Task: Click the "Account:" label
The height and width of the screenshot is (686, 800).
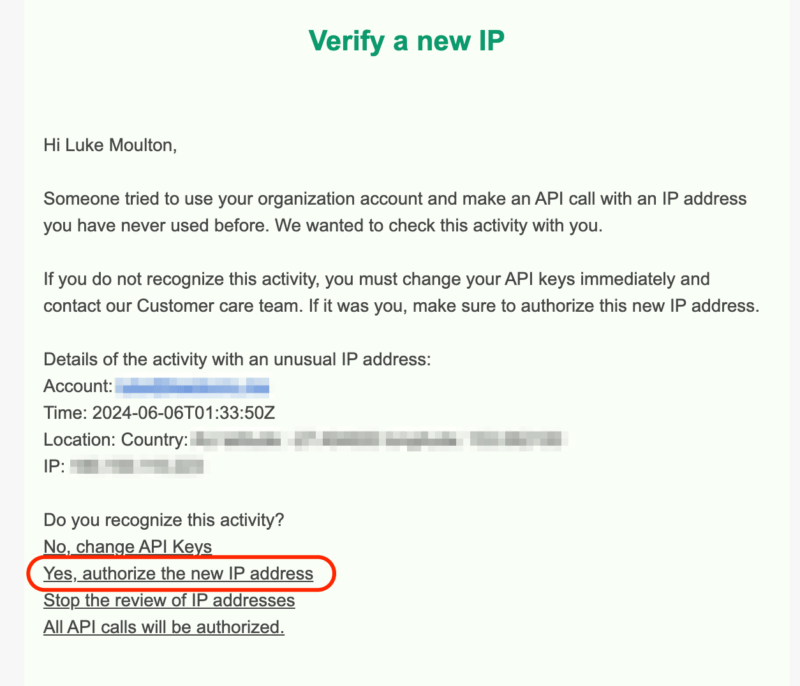Action: (x=77, y=386)
